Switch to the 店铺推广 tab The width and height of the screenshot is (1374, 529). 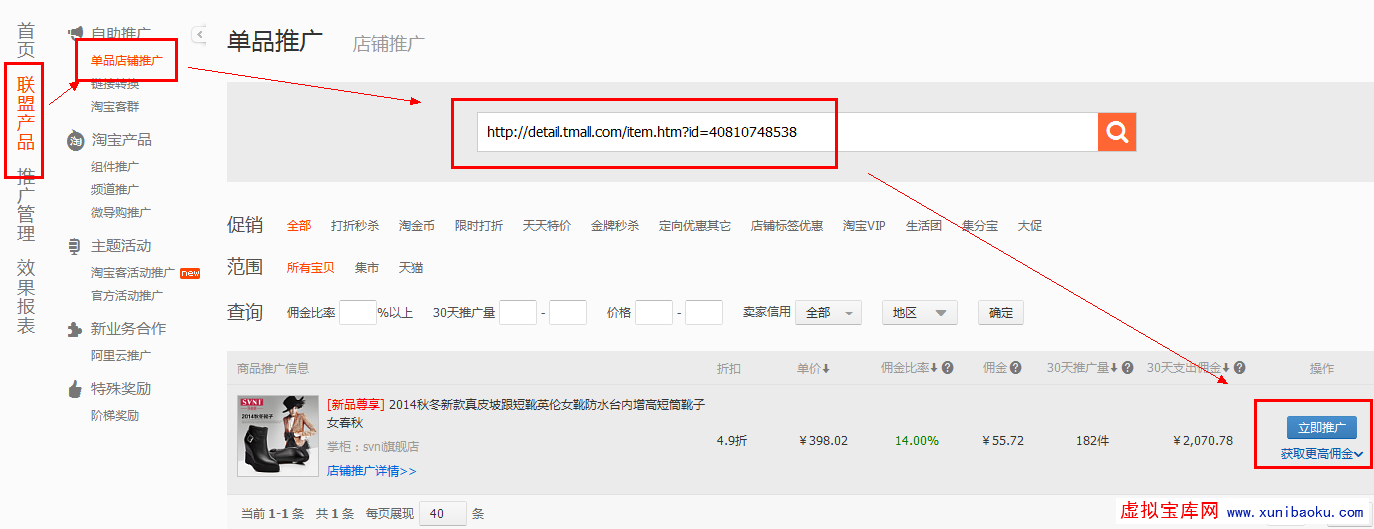pos(388,44)
